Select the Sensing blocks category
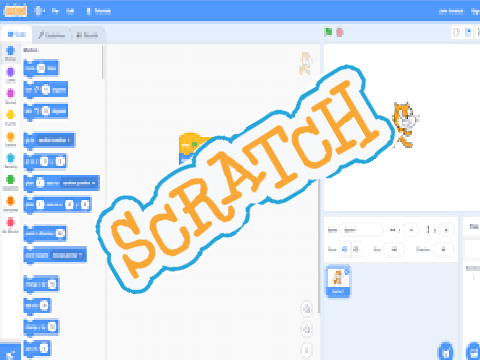This screenshot has width=480, height=360. [x=10, y=161]
